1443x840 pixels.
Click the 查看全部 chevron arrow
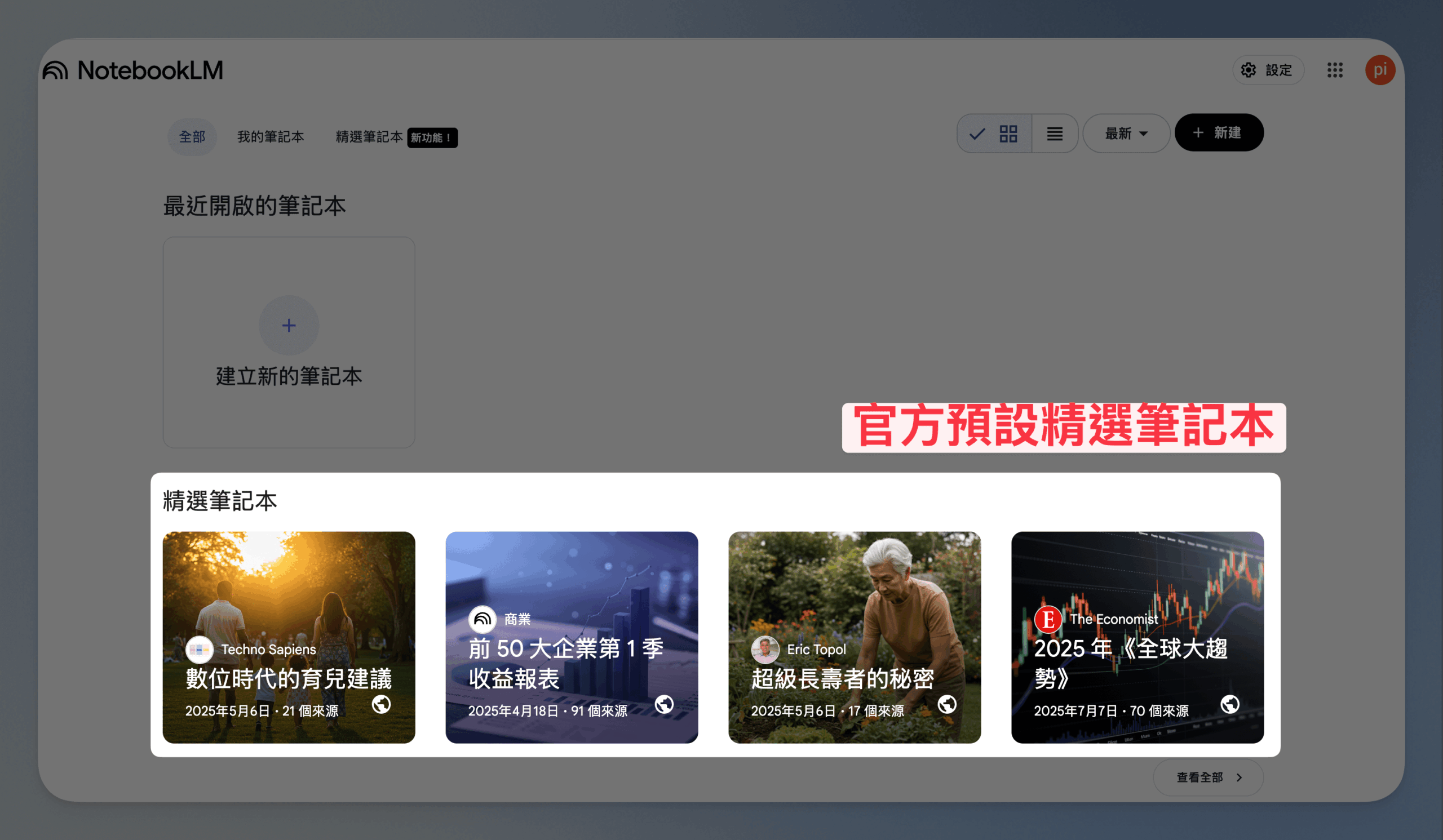click(1239, 777)
